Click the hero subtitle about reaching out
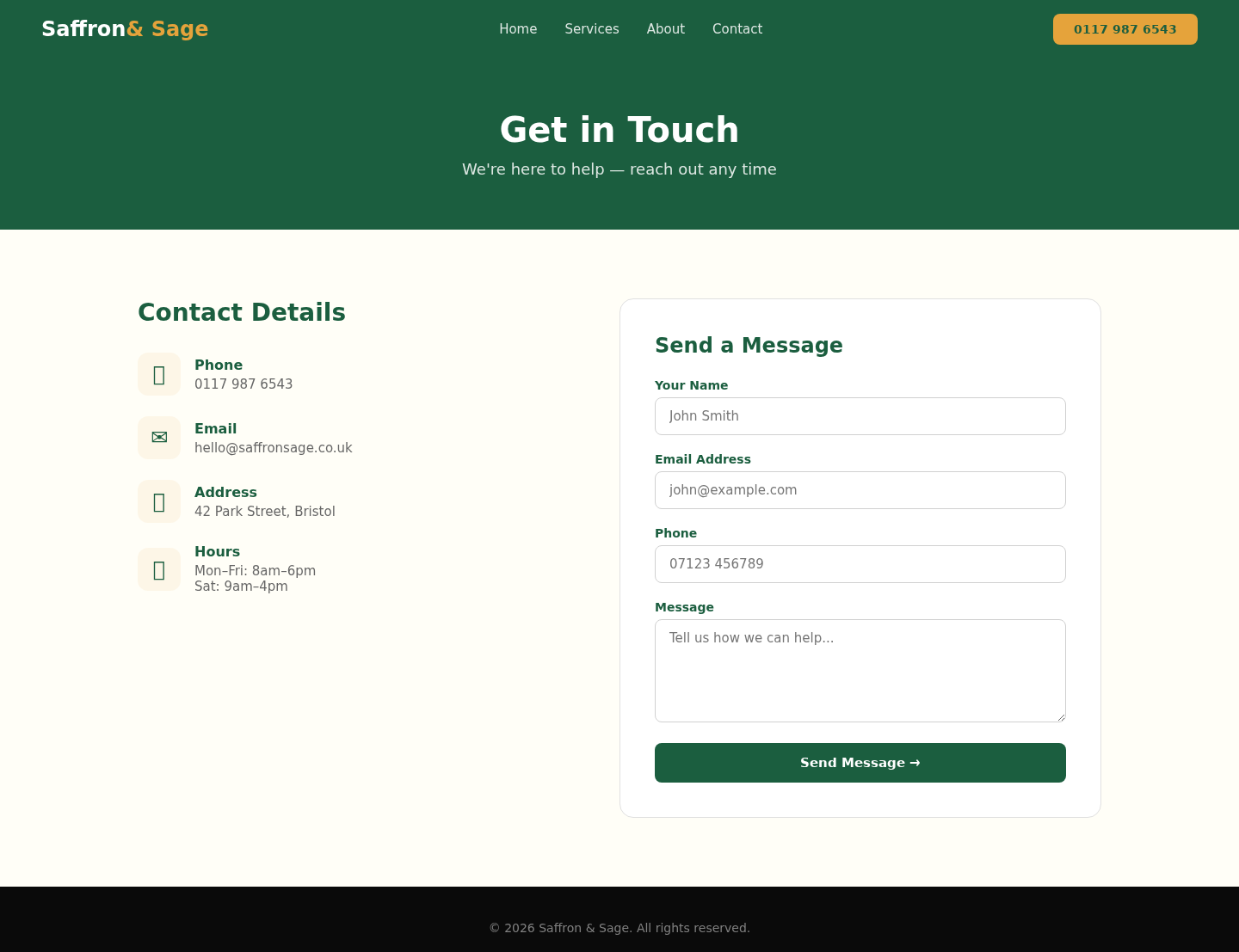This screenshot has height=952, width=1239. [x=619, y=169]
